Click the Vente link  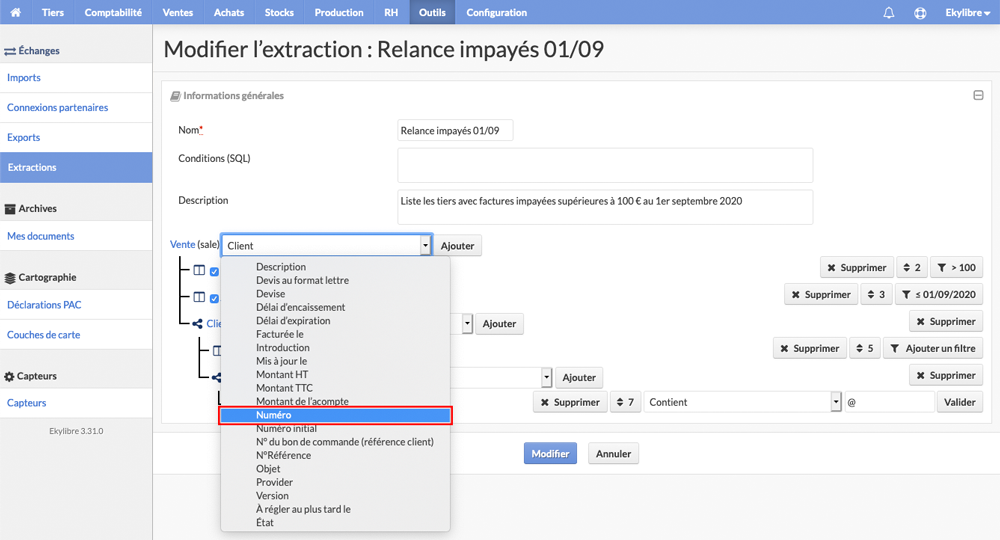click(x=182, y=244)
